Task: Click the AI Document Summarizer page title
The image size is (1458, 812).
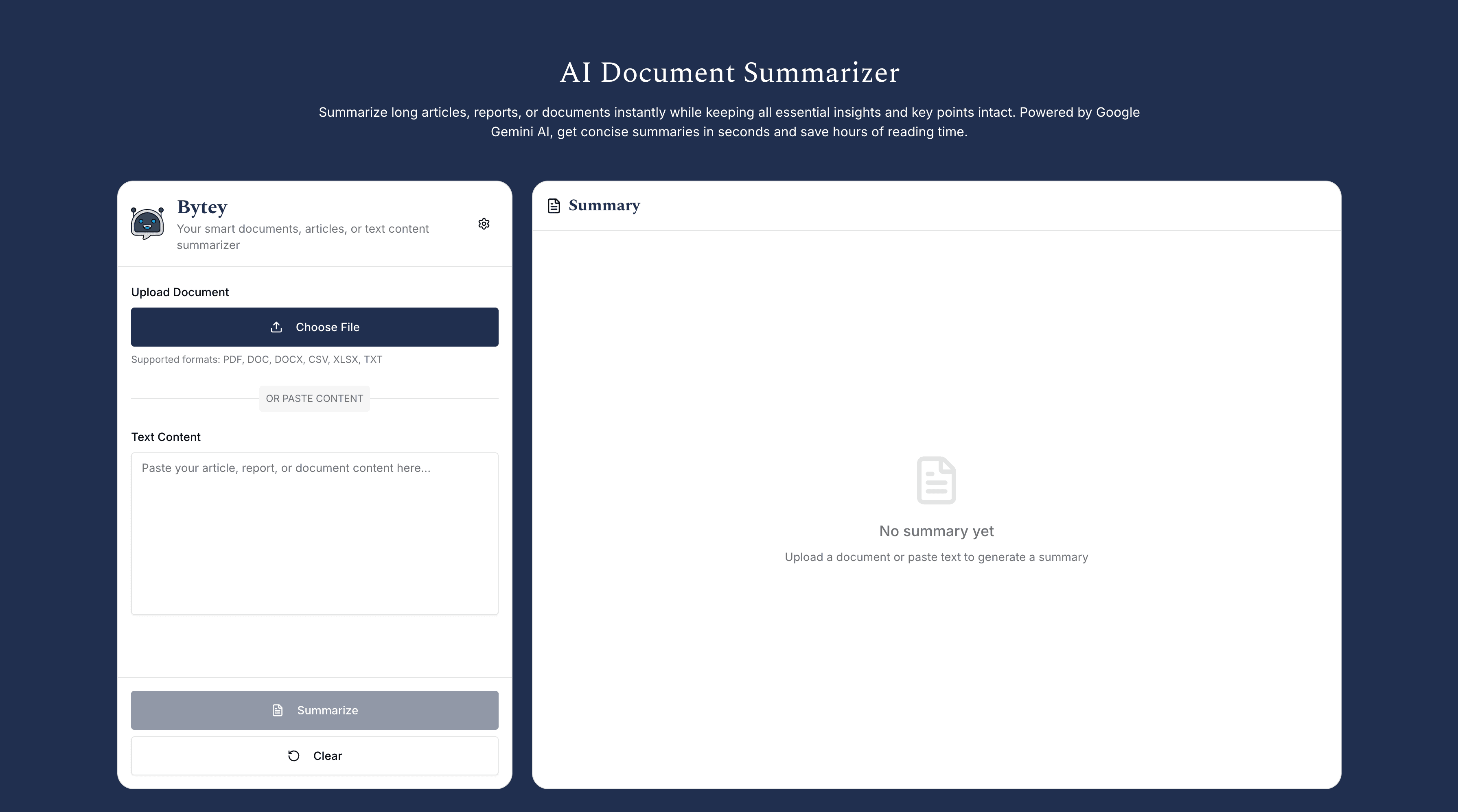Action: 729,72
